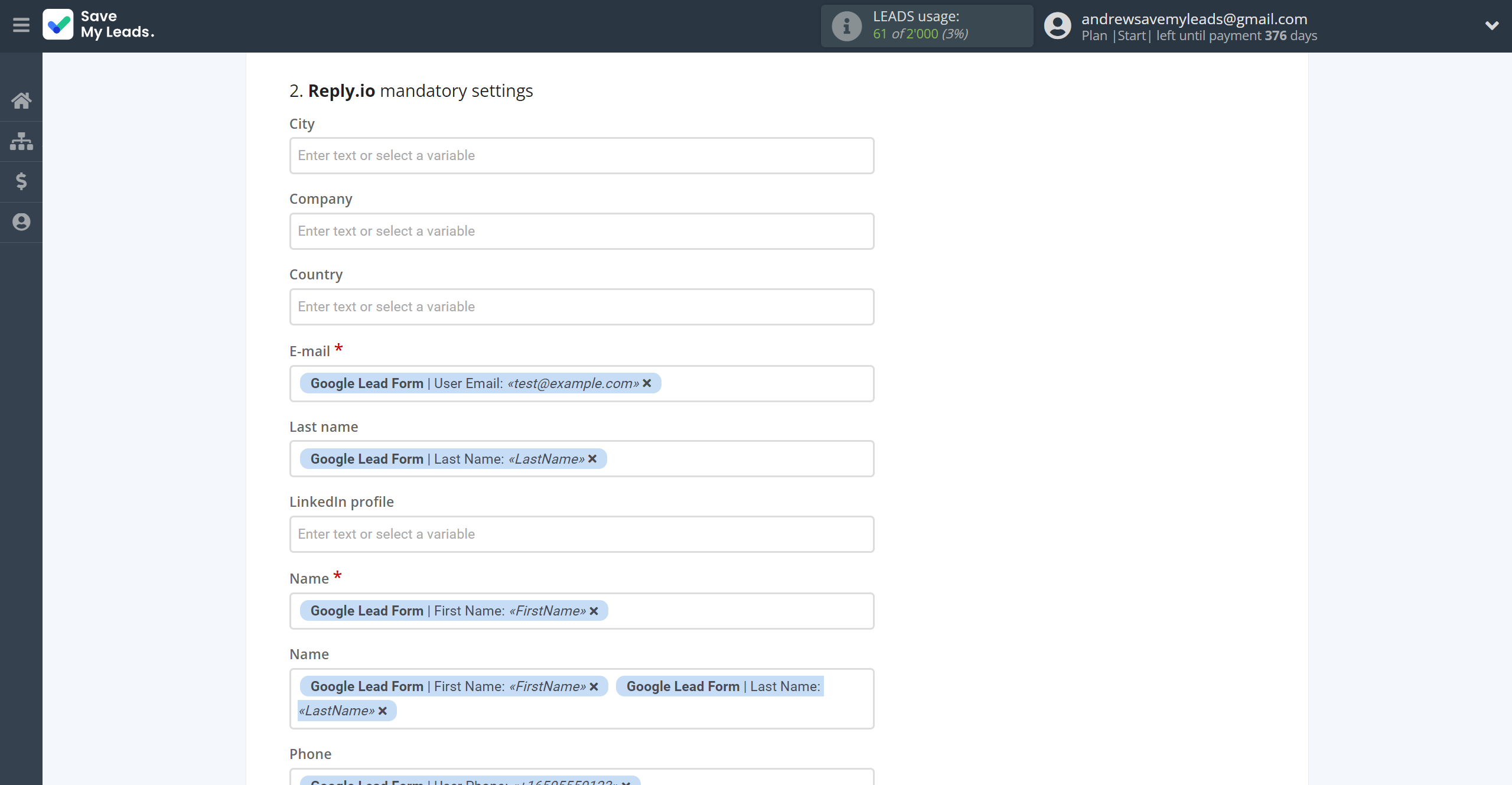This screenshot has width=1512, height=785.
Task: Remove First Name tag from required Name field
Action: (x=594, y=611)
